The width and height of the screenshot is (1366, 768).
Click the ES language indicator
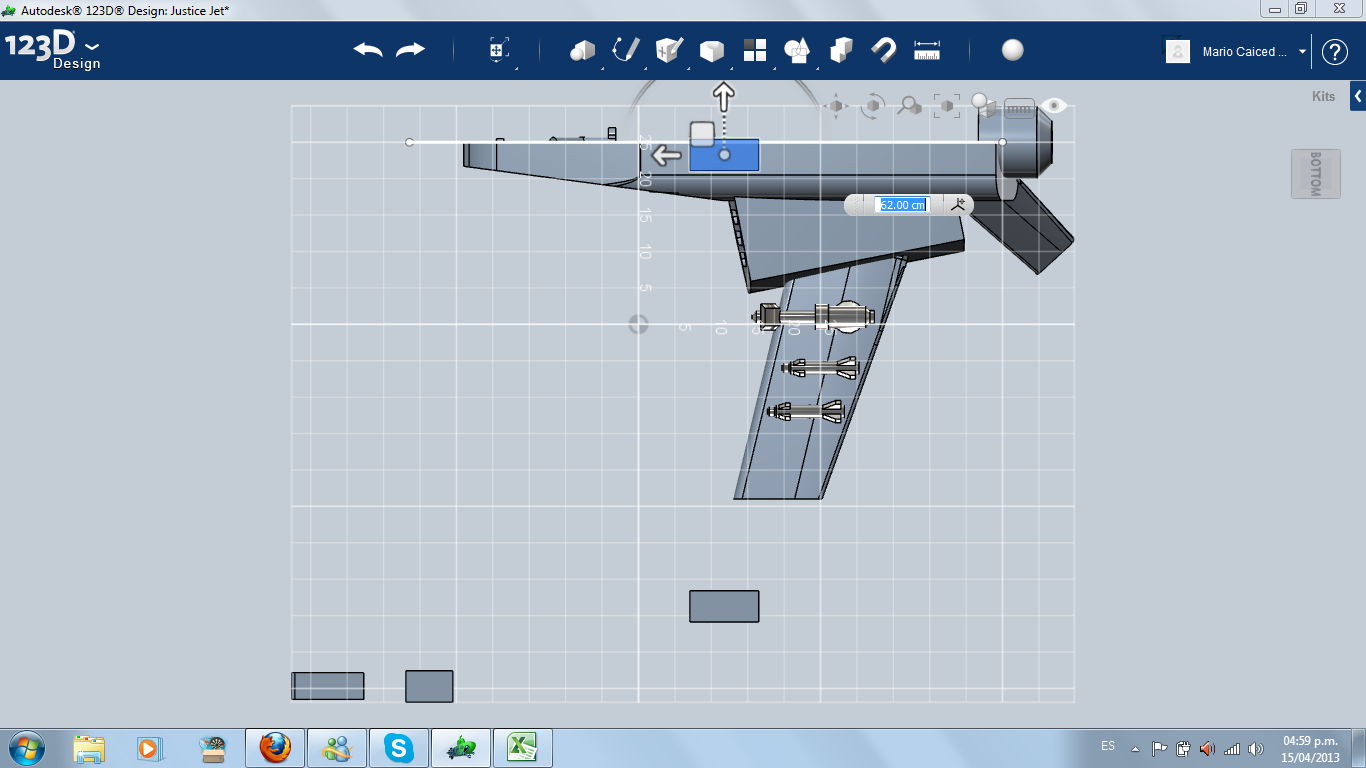pos(1108,746)
